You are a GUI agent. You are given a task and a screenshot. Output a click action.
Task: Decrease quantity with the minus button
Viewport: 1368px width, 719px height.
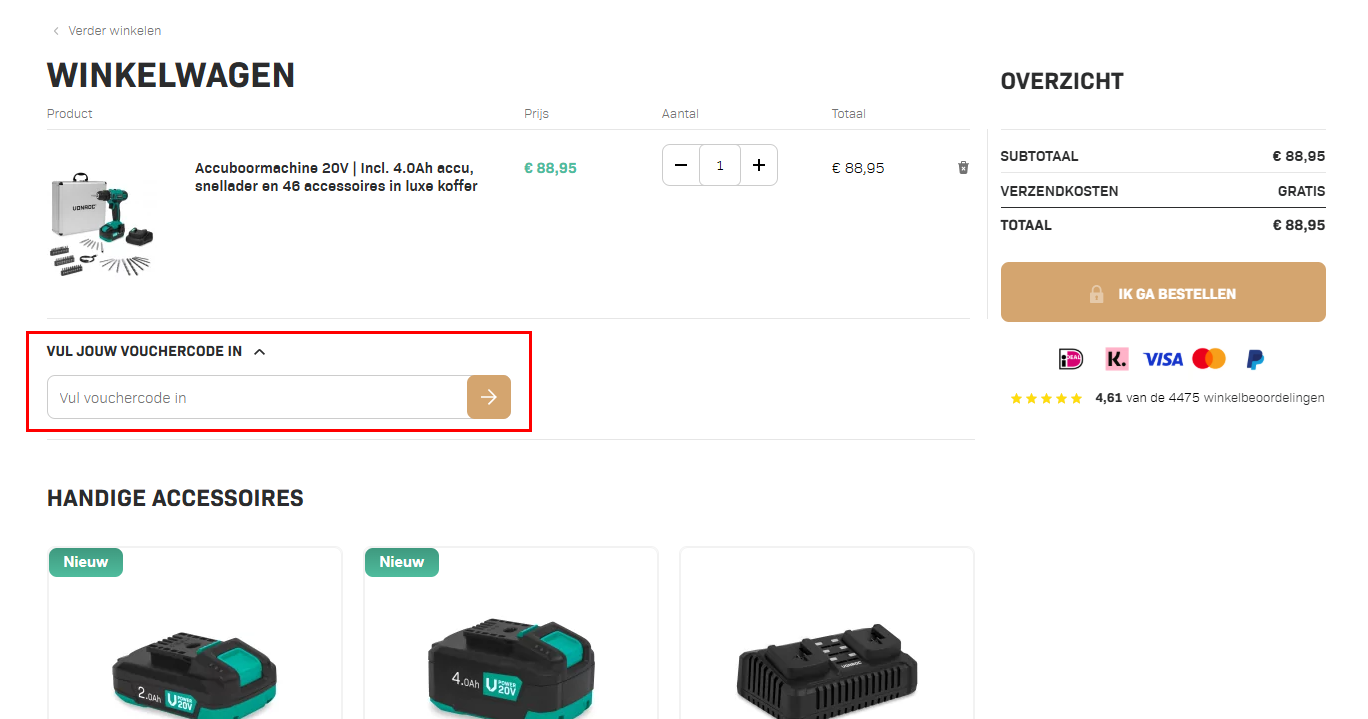tap(681, 165)
